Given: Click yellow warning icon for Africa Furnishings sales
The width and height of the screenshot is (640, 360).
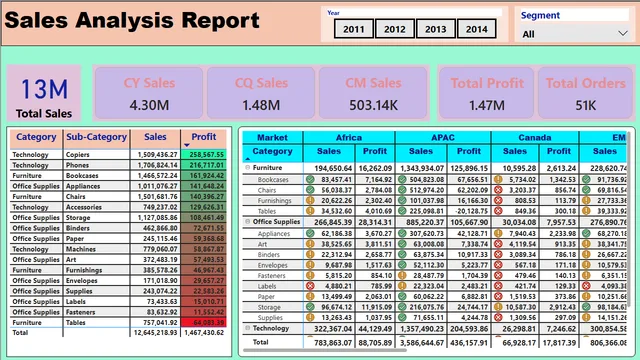Looking at the screenshot, I should click(x=310, y=200).
